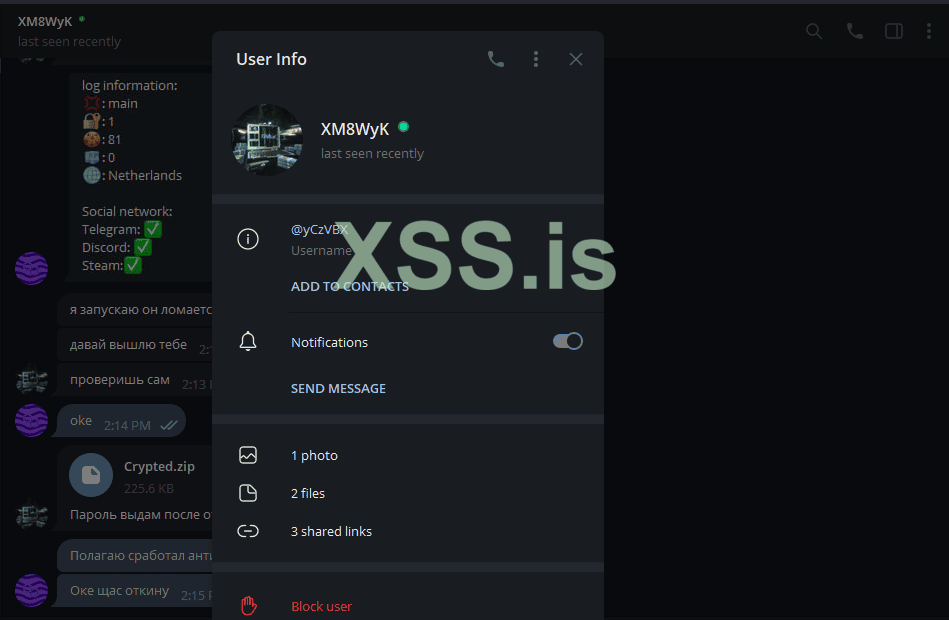Open the three-dot menu in User Info
This screenshot has height=620, width=949.
tap(536, 59)
